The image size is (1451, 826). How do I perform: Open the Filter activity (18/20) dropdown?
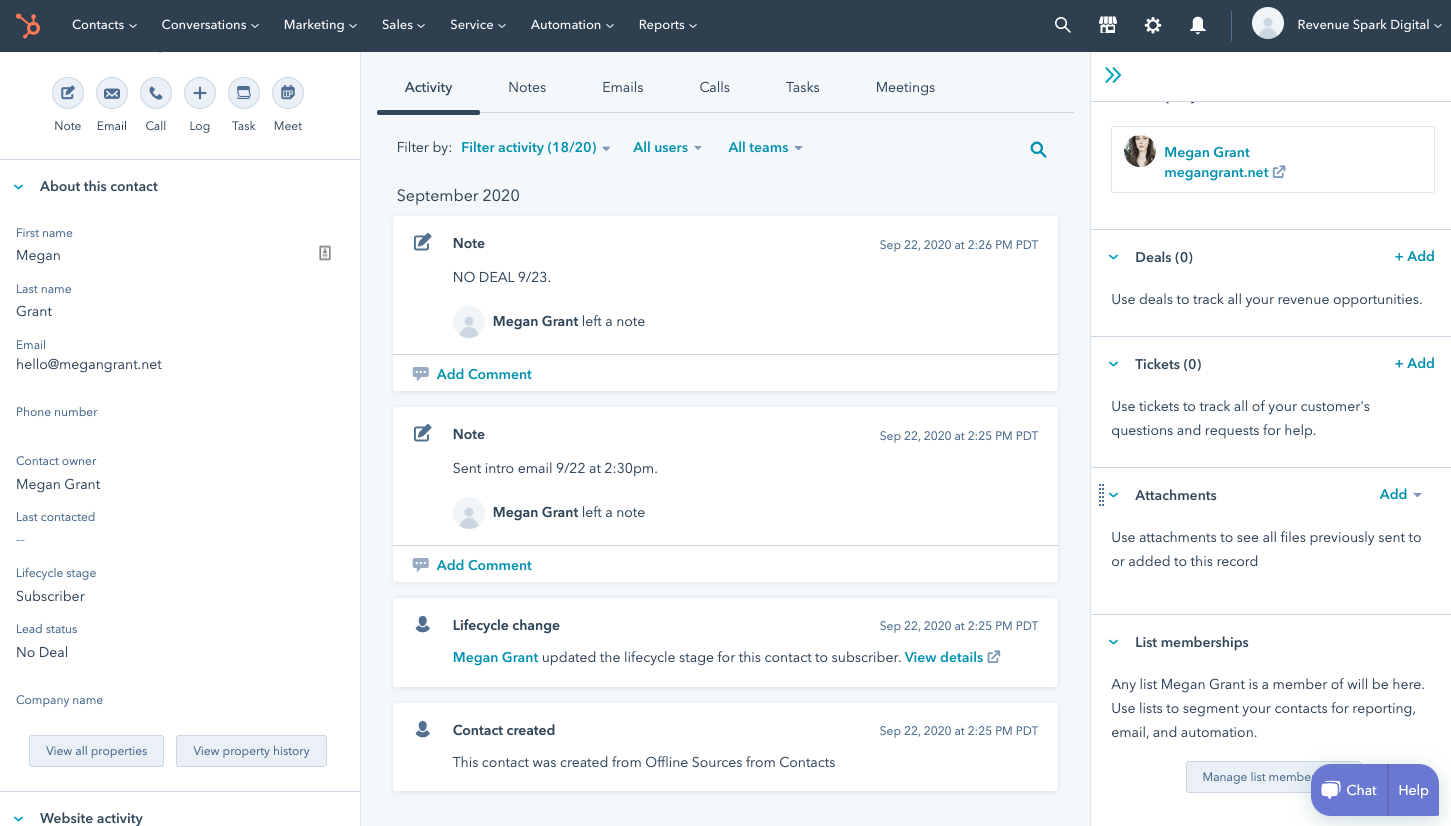click(x=534, y=147)
